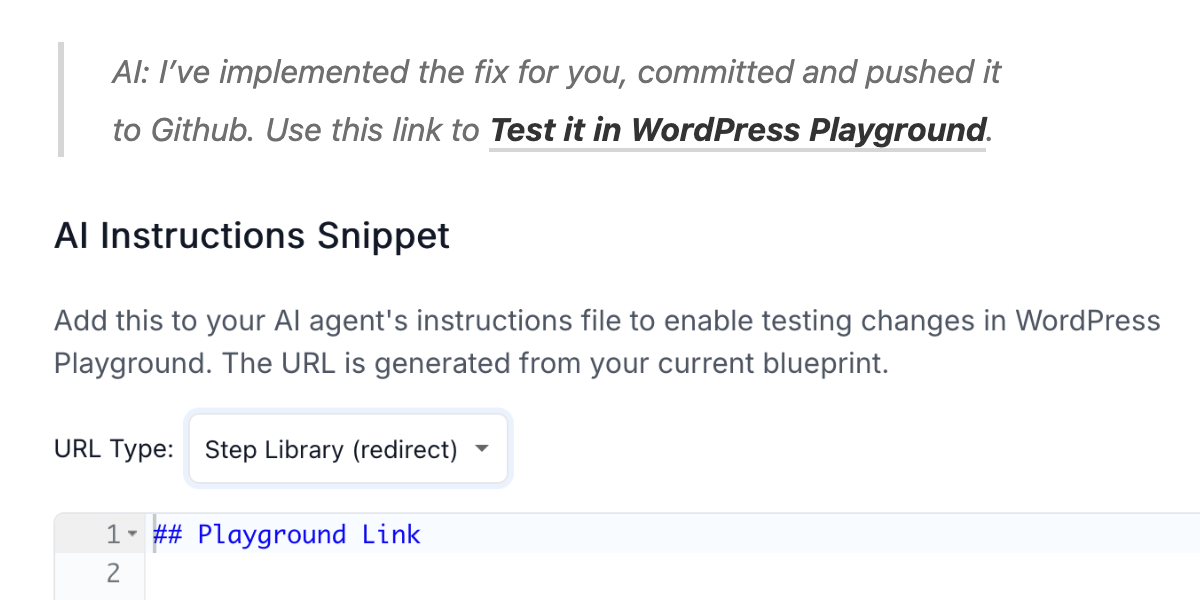Image resolution: width=1200 pixels, height=600 pixels.
Task: Click the "Step Library (redirect)" selected value text
Action: click(331, 450)
